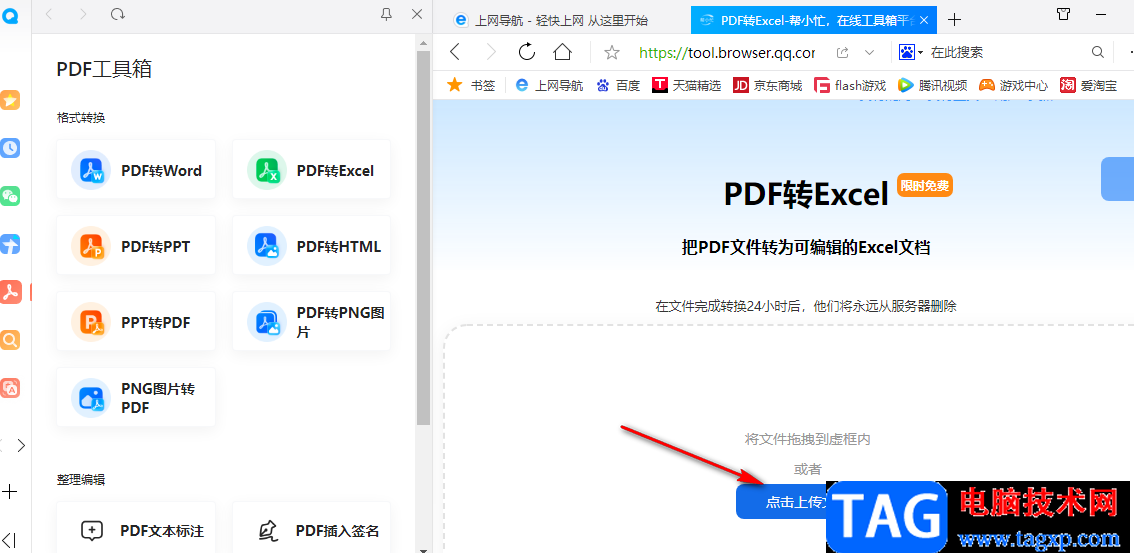Expand the address bar dropdown arrow
Image resolution: width=1134 pixels, height=553 pixels.
(x=870, y=52)
